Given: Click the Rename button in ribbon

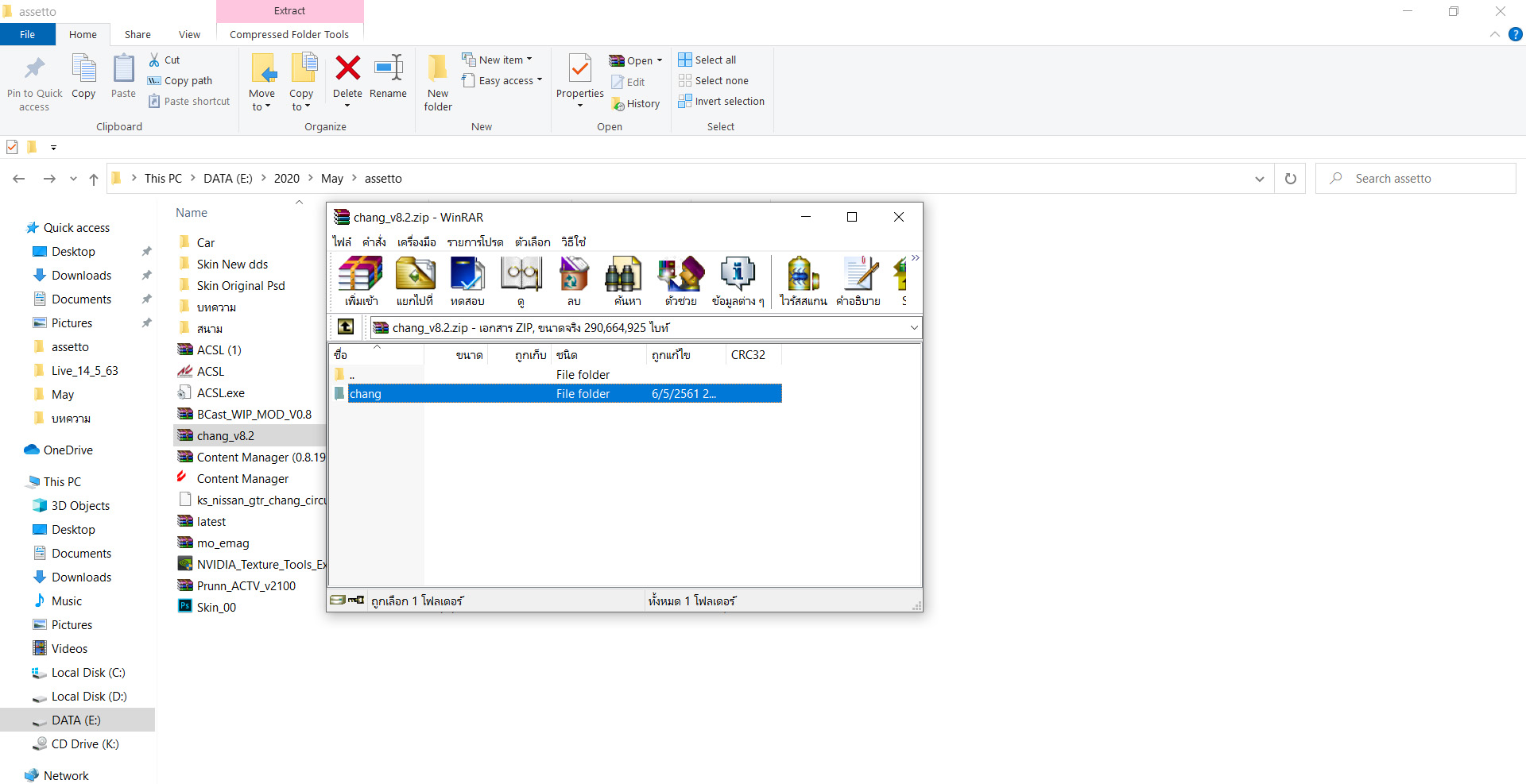Looking at the screenshot, I should point(388,77).
